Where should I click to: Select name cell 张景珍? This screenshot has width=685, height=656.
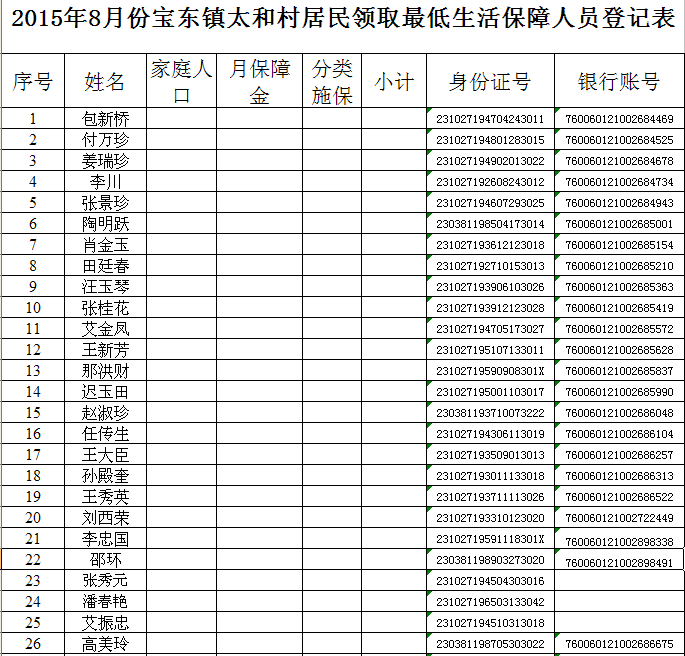(105, 202)
